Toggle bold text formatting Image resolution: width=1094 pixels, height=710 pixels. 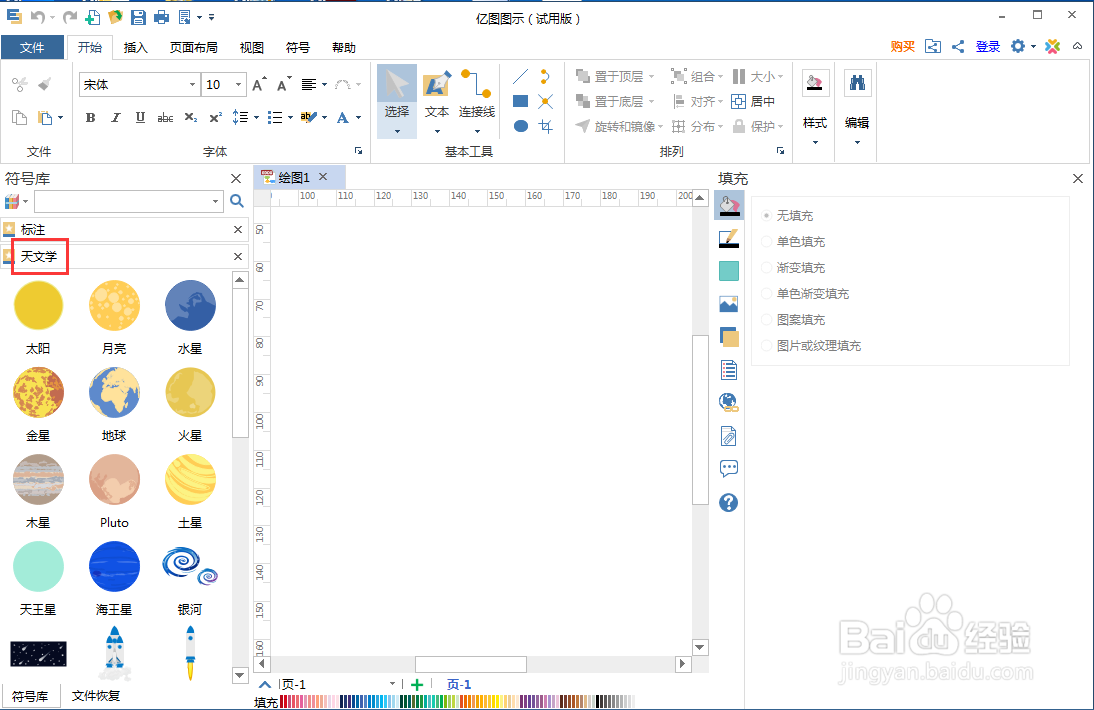pyautogui.click(x=90, y=117)
